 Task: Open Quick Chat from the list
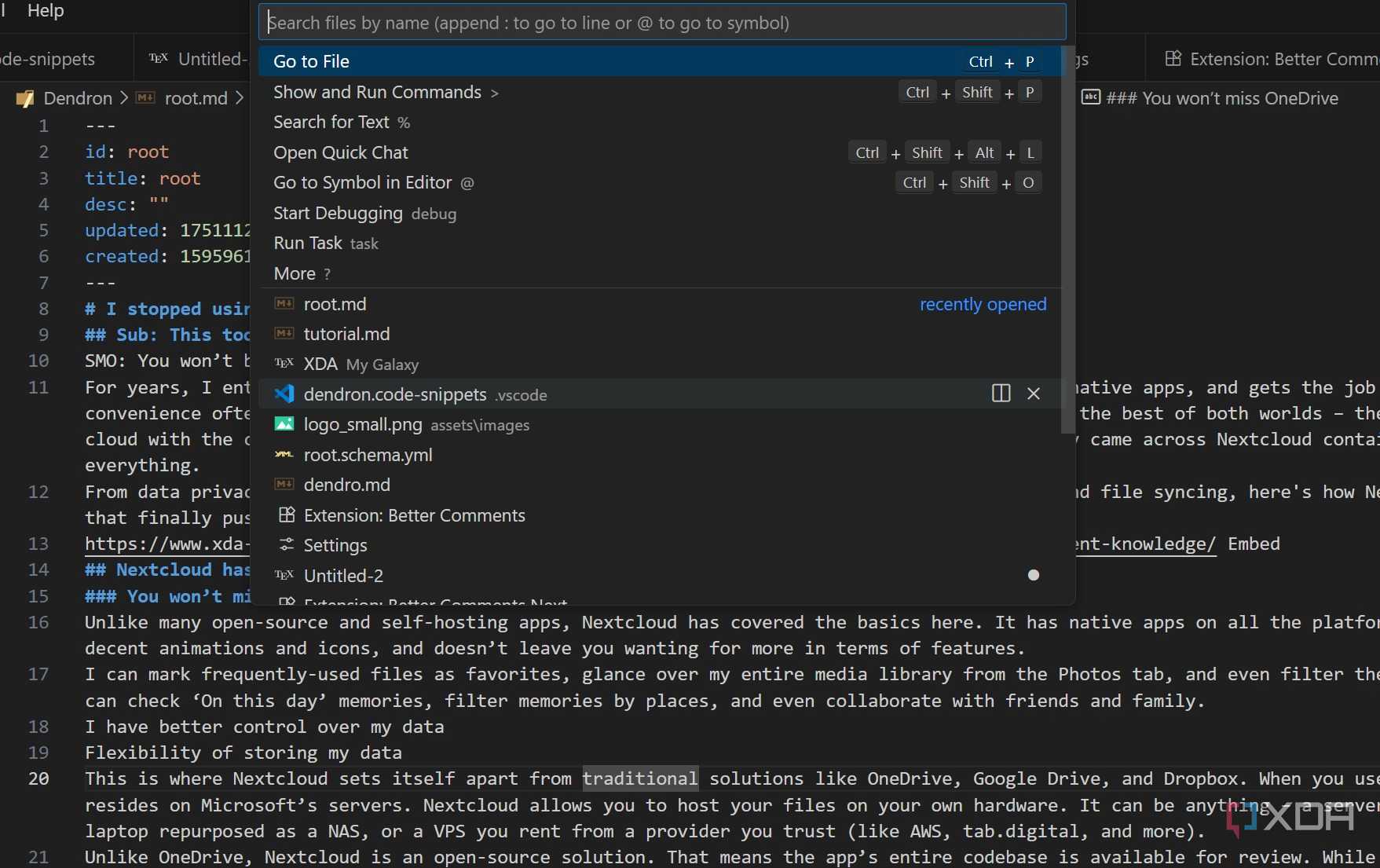pyautogui.click(x=660, y=152)
